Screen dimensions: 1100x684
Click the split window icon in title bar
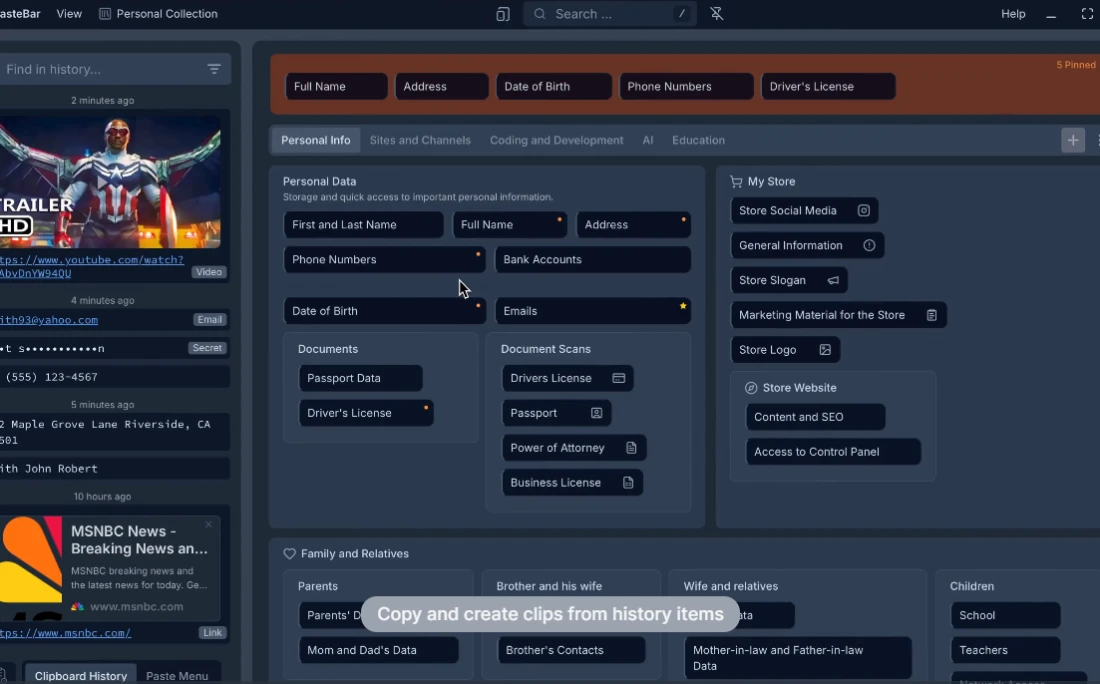pyautogui.click(x=503, y=14)
